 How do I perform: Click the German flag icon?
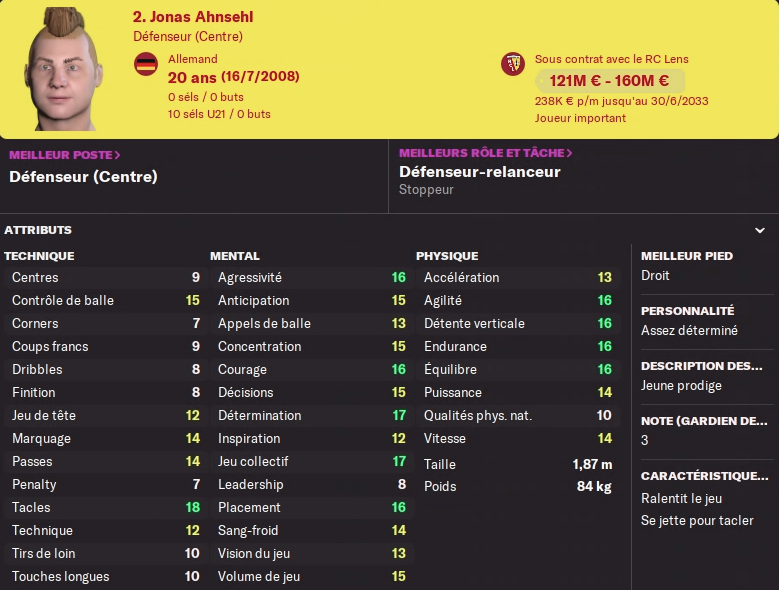click(146, 65)
